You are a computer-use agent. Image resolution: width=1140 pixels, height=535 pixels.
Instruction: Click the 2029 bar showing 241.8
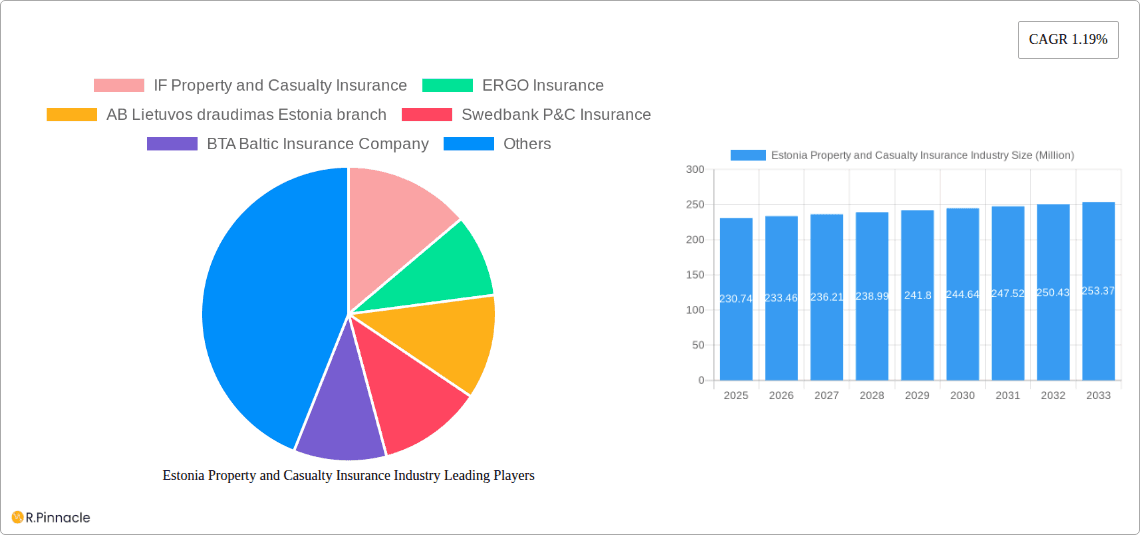click(x=918, y=295)
